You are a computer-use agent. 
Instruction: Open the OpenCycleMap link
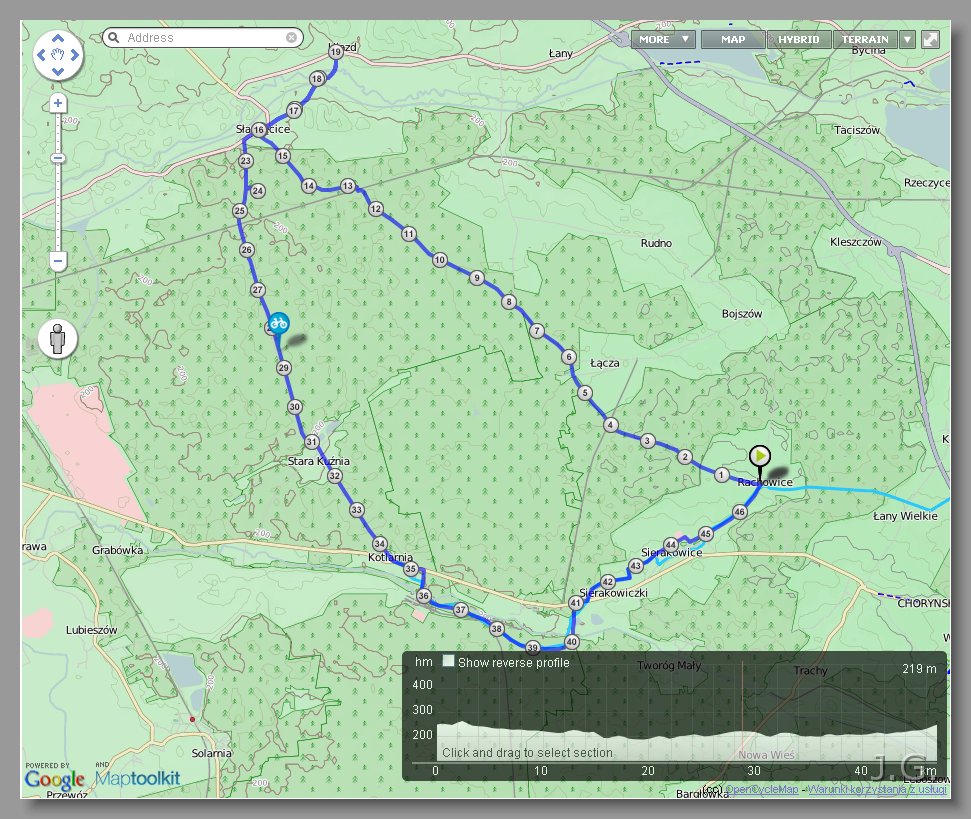point(762,789)
